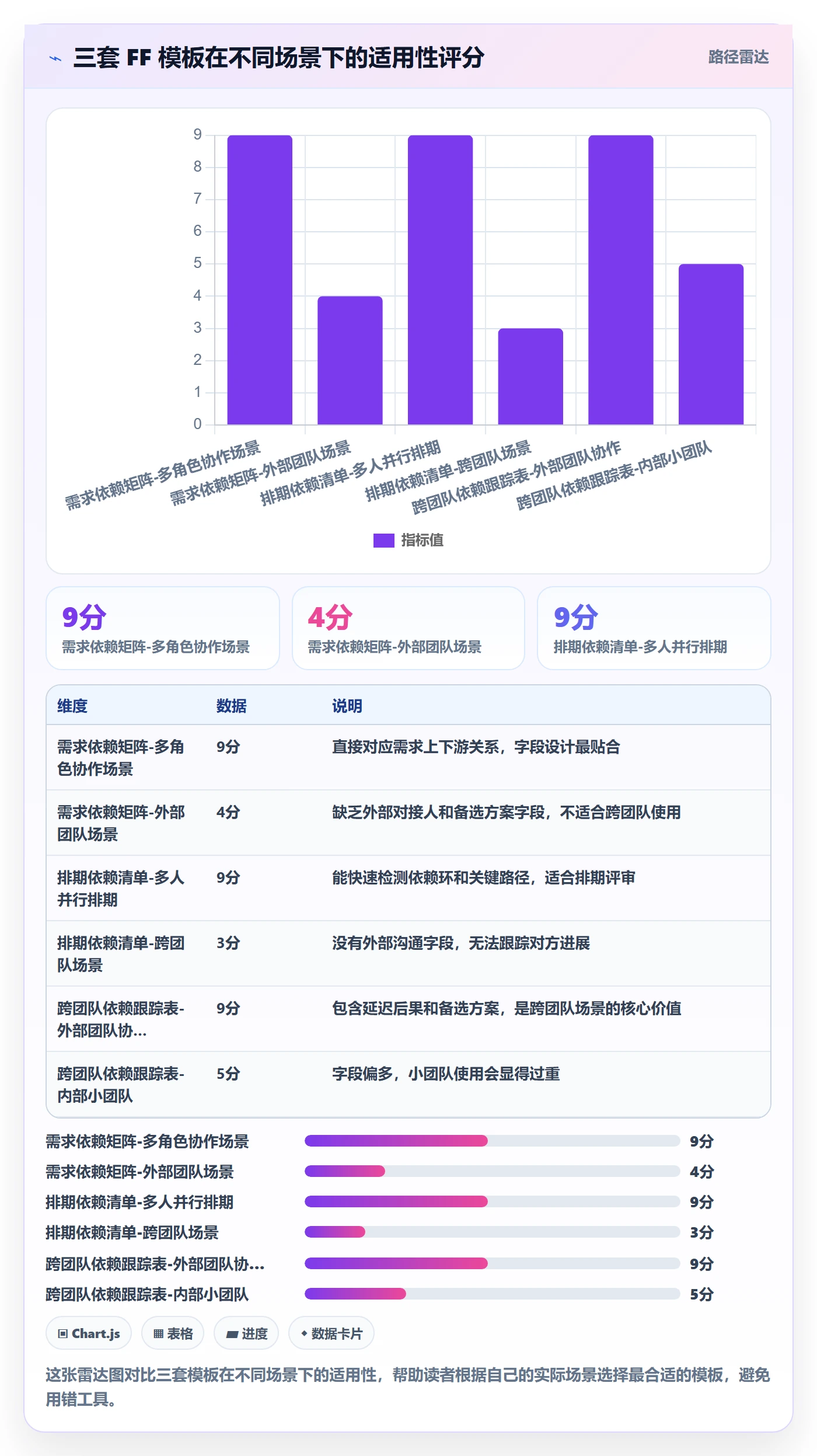The height and width of the screenshot is (1456, 817).
Task: Select the chart bar for 排期依赖清单-跨团队场景
Action: (530, 377)
